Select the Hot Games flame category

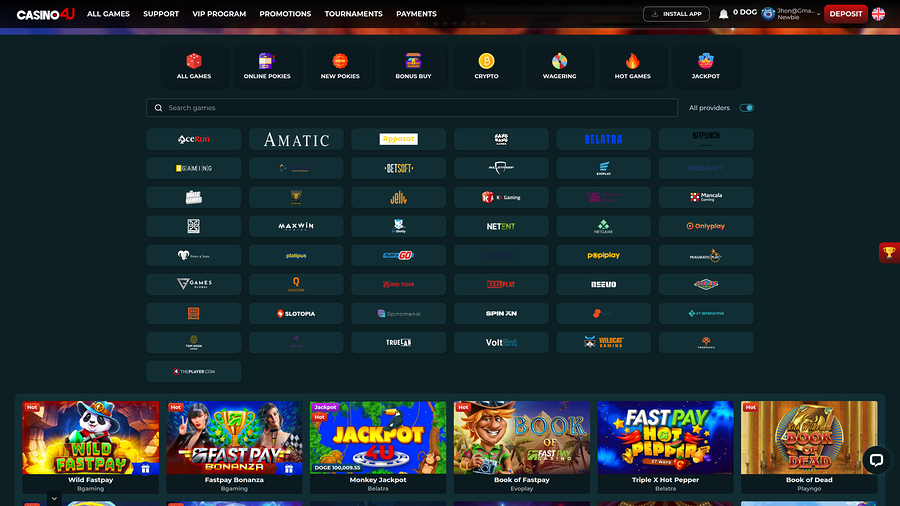click(633, 66)
